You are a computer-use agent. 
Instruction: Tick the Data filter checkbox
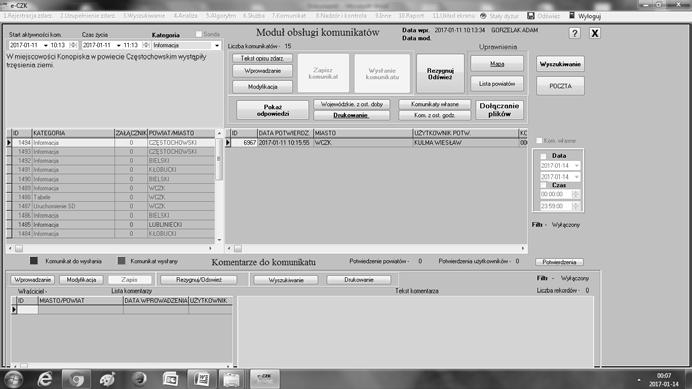tap(543, 156)
